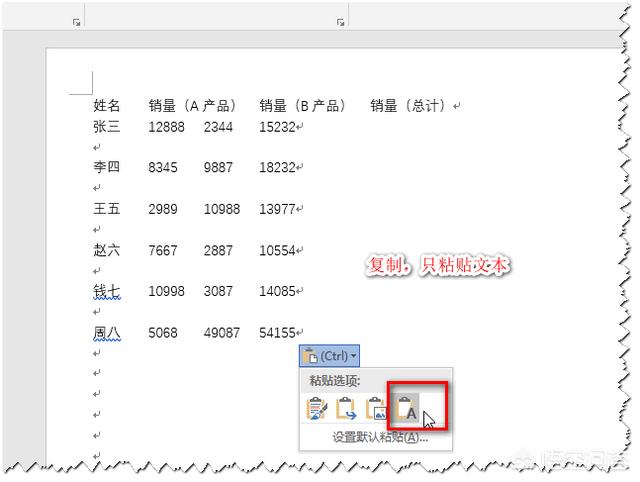This screenshot has height=482, width=640.
Task: Choose Keep Source Formatting paste icon
Action: tap(316, 409)
